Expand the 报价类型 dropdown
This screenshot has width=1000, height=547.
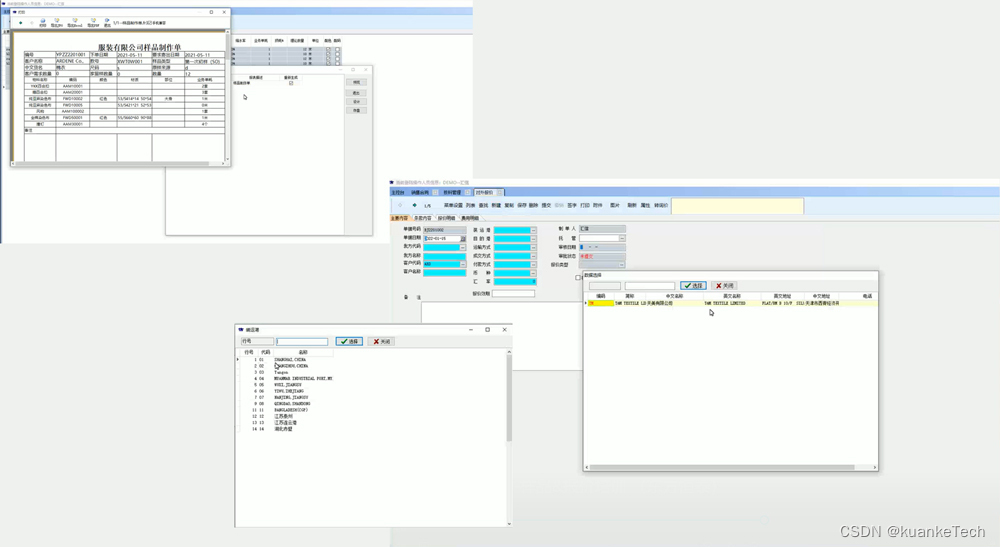pos(622,265)
